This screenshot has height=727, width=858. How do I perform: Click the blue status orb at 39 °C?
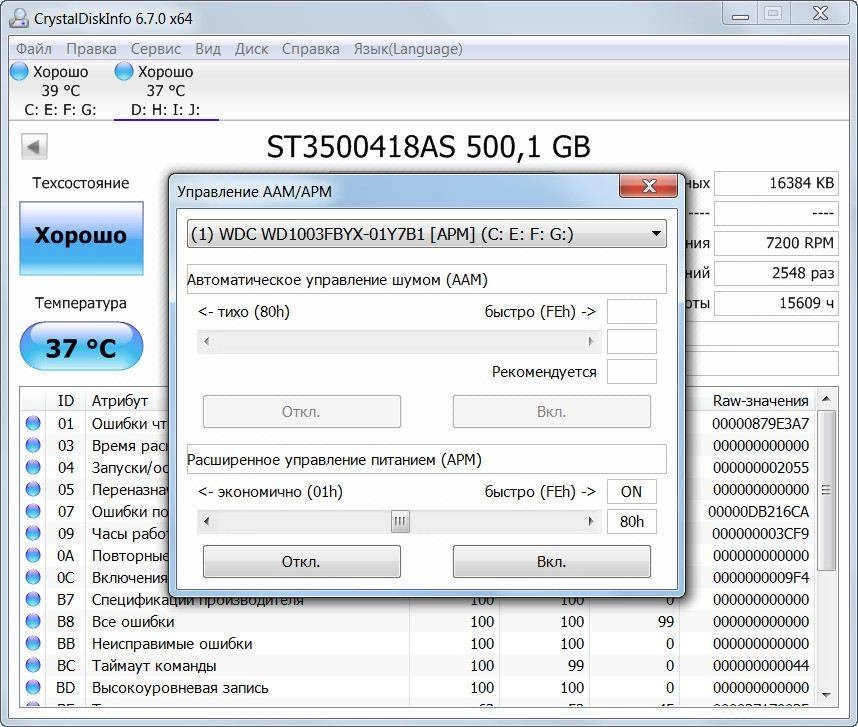click(x=19, y=72)
